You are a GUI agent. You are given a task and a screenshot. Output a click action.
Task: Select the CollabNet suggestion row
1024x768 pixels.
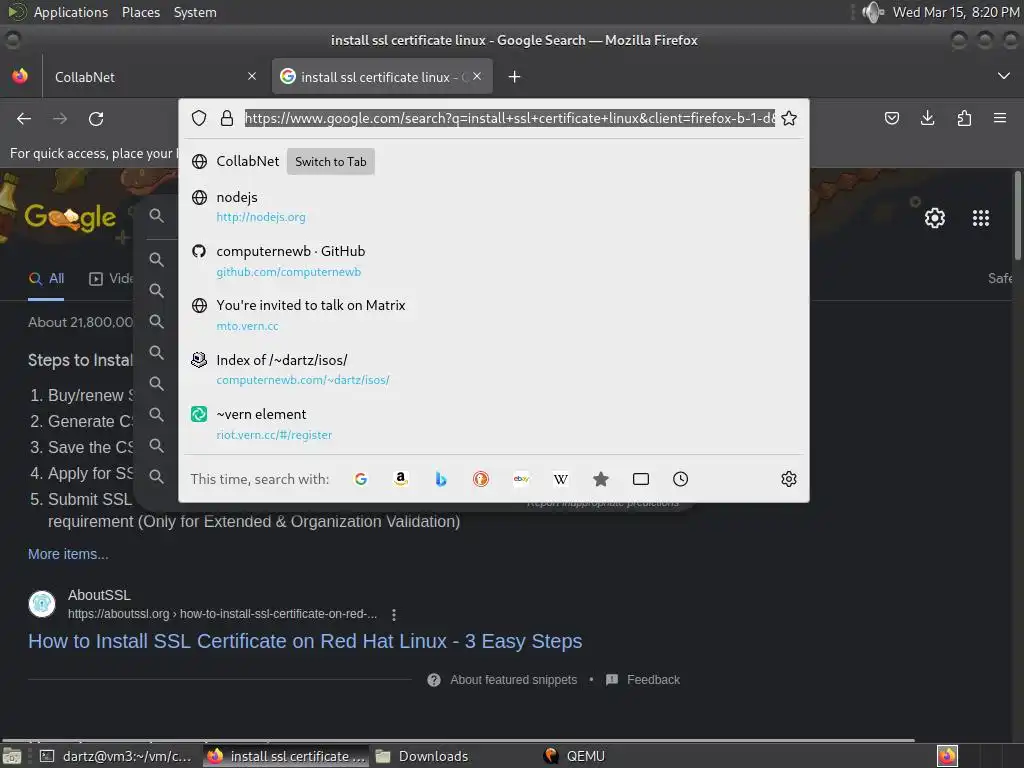494,161
